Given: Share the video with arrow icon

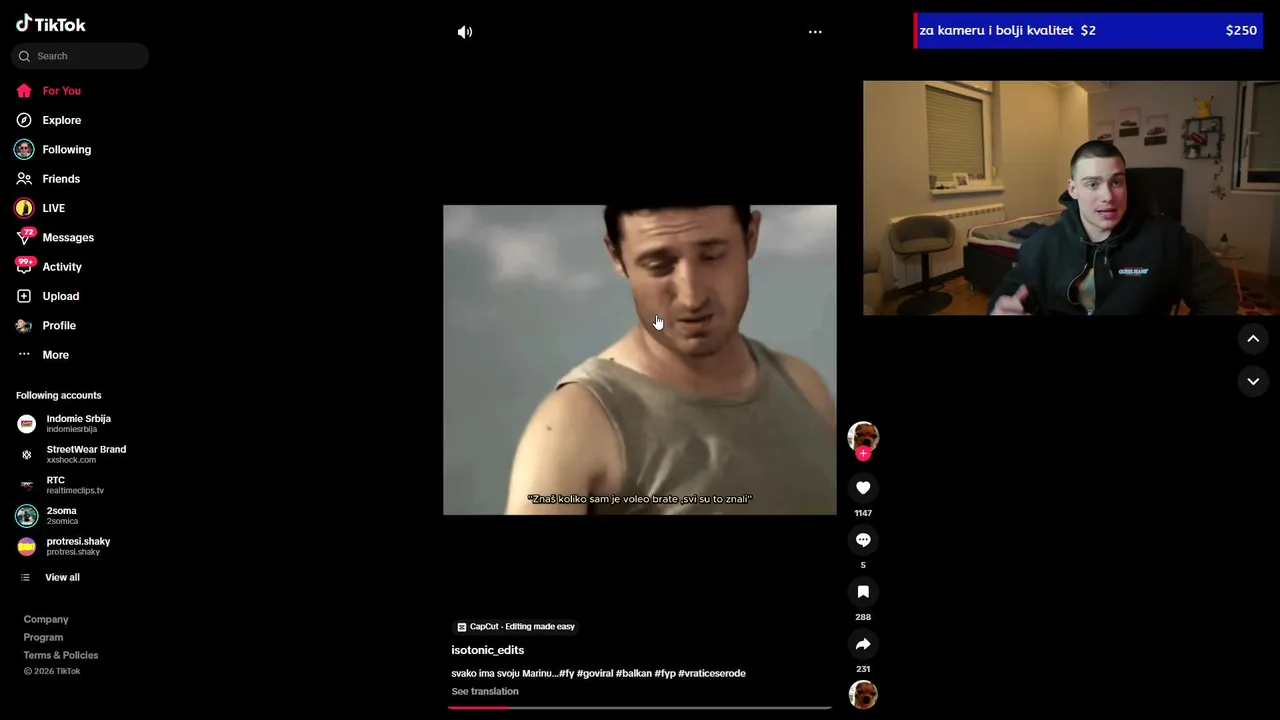Looking at the screenshot, I should click(863, 644).
